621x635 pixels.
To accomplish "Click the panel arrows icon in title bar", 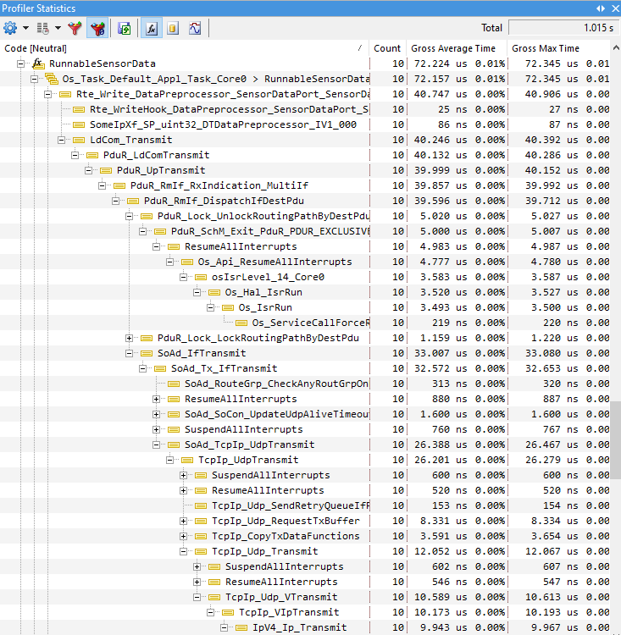I will (601, 8).
